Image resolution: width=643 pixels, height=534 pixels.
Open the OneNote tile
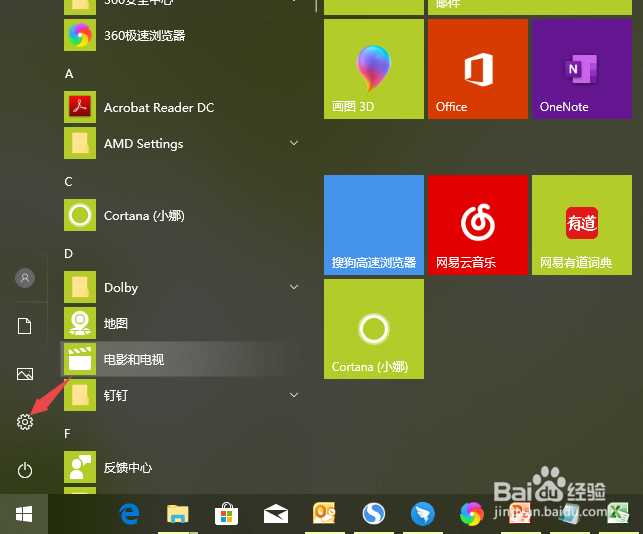click(582, 69)
